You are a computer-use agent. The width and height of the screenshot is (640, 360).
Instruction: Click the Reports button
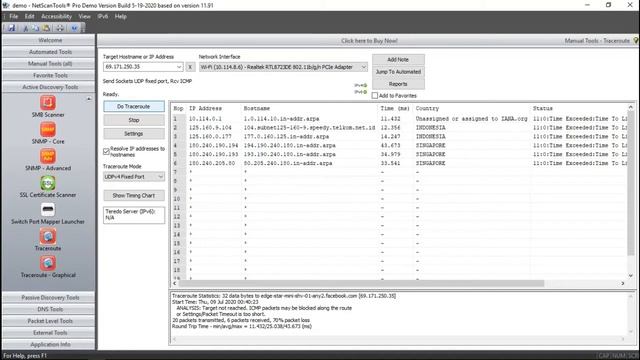point(398,84)
